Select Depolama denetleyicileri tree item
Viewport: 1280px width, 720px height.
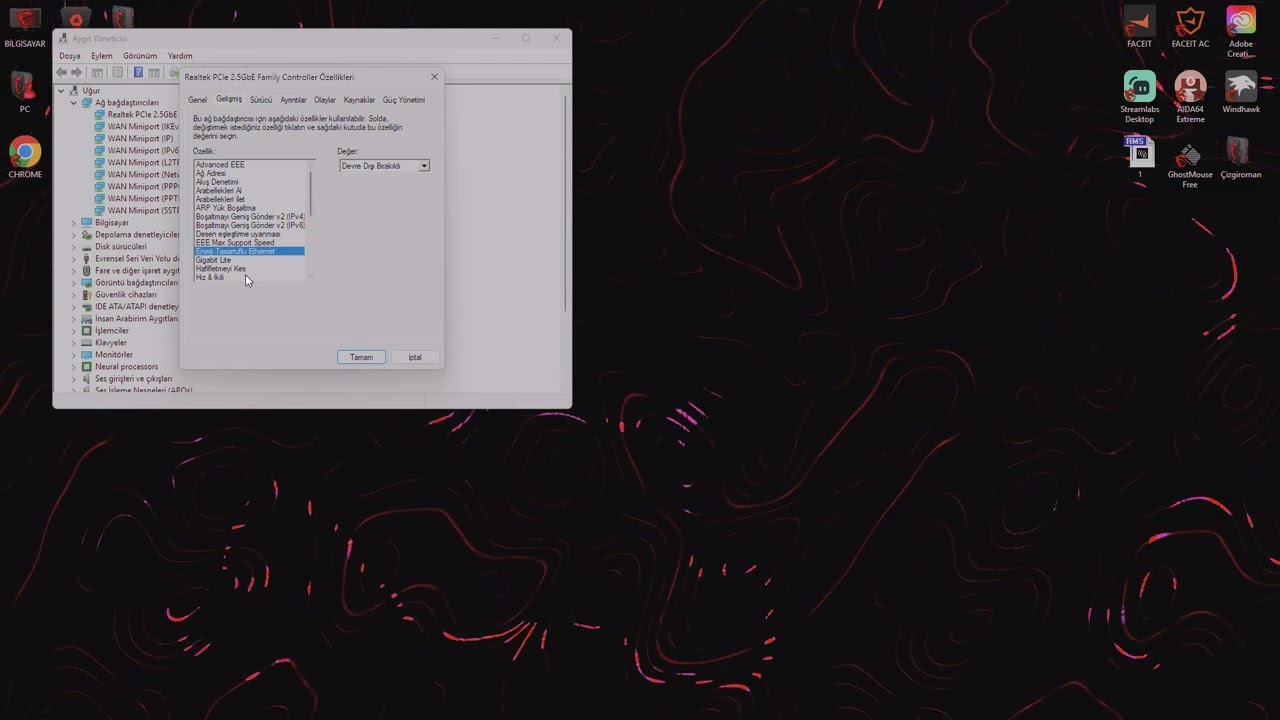tap(137, 235)
